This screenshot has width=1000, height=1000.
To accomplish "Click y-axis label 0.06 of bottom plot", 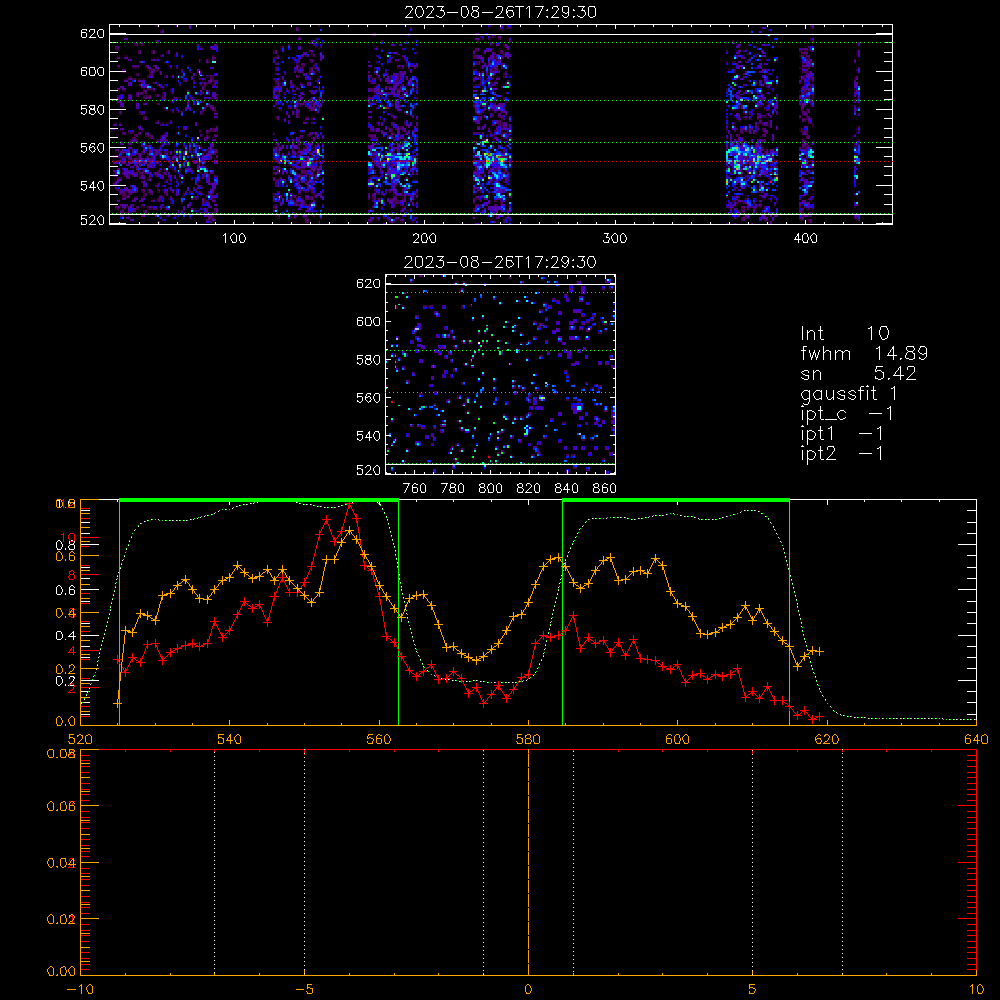I will pos(61,806).
